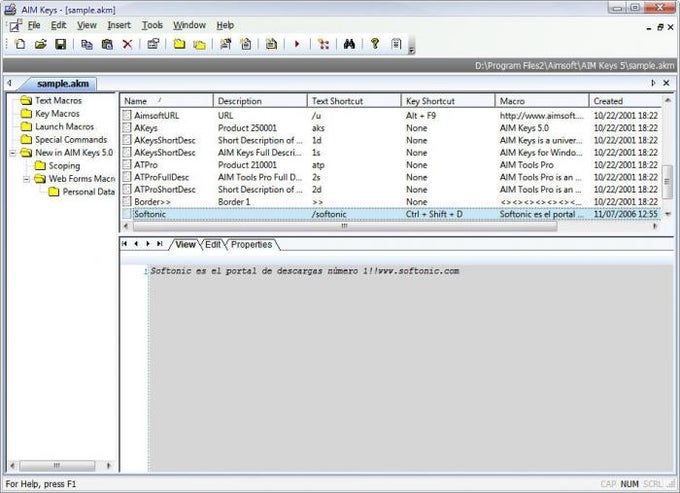The height and width of the screenshot is (493, 680).
Task: Click the New file toolbar icon
Action: coord(20,44)
